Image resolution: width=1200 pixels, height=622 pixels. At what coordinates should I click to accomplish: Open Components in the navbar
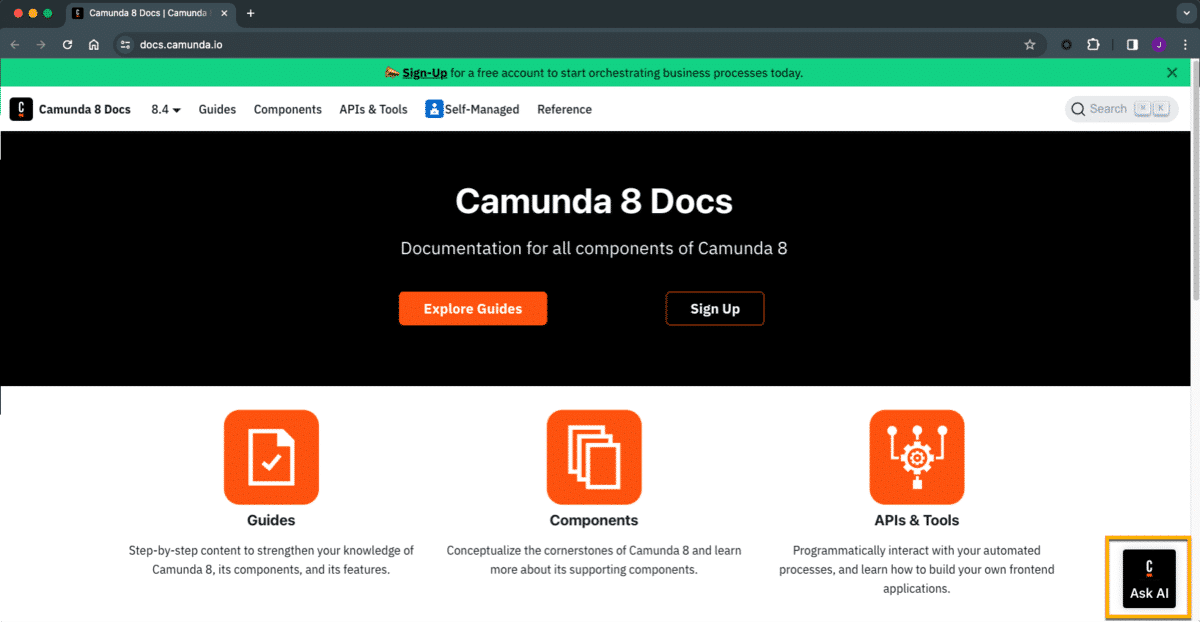click(x=288, y=109)
